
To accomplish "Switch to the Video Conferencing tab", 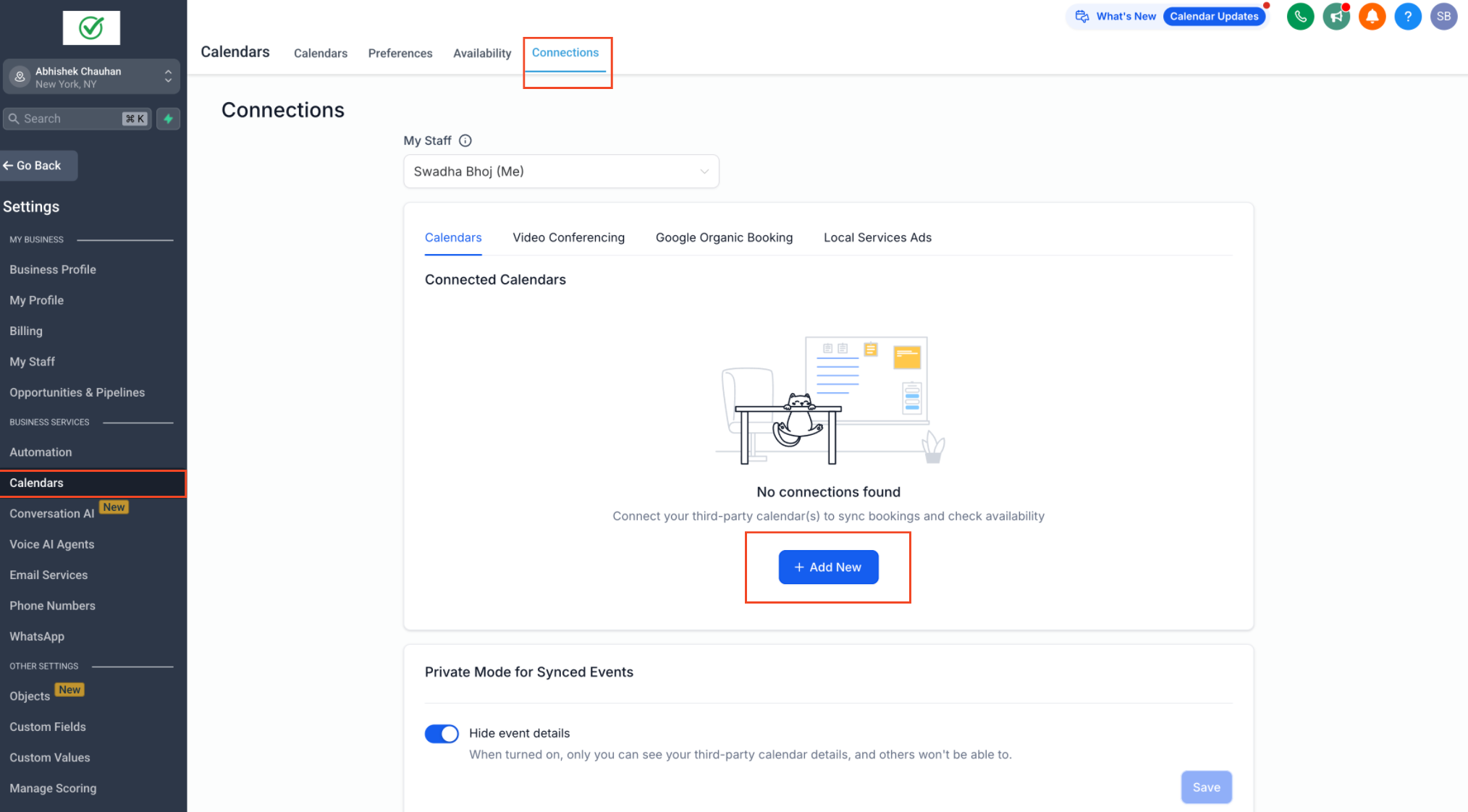I will 568,237.
